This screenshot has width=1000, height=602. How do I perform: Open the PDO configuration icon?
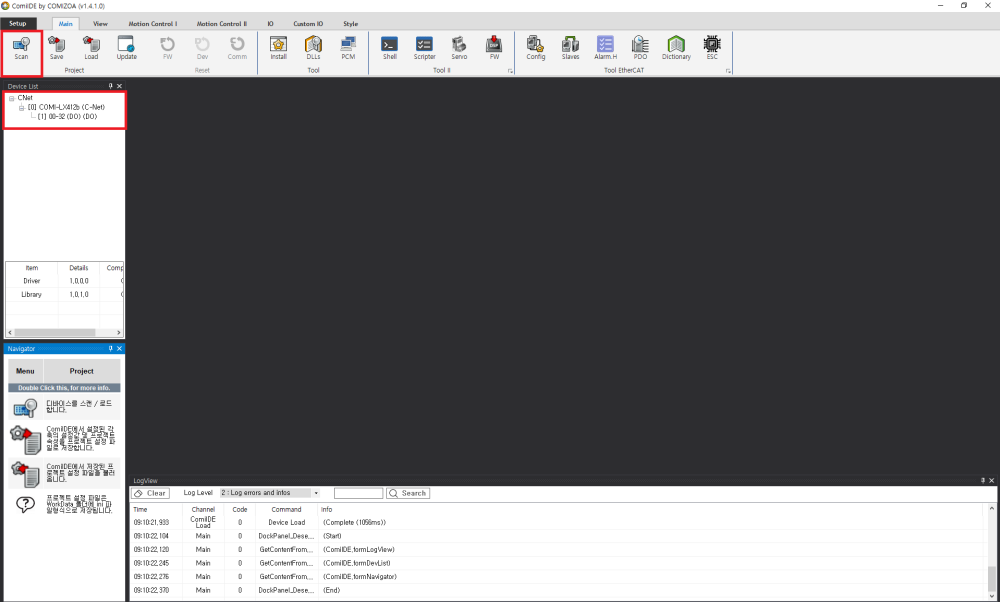[640, 46]
